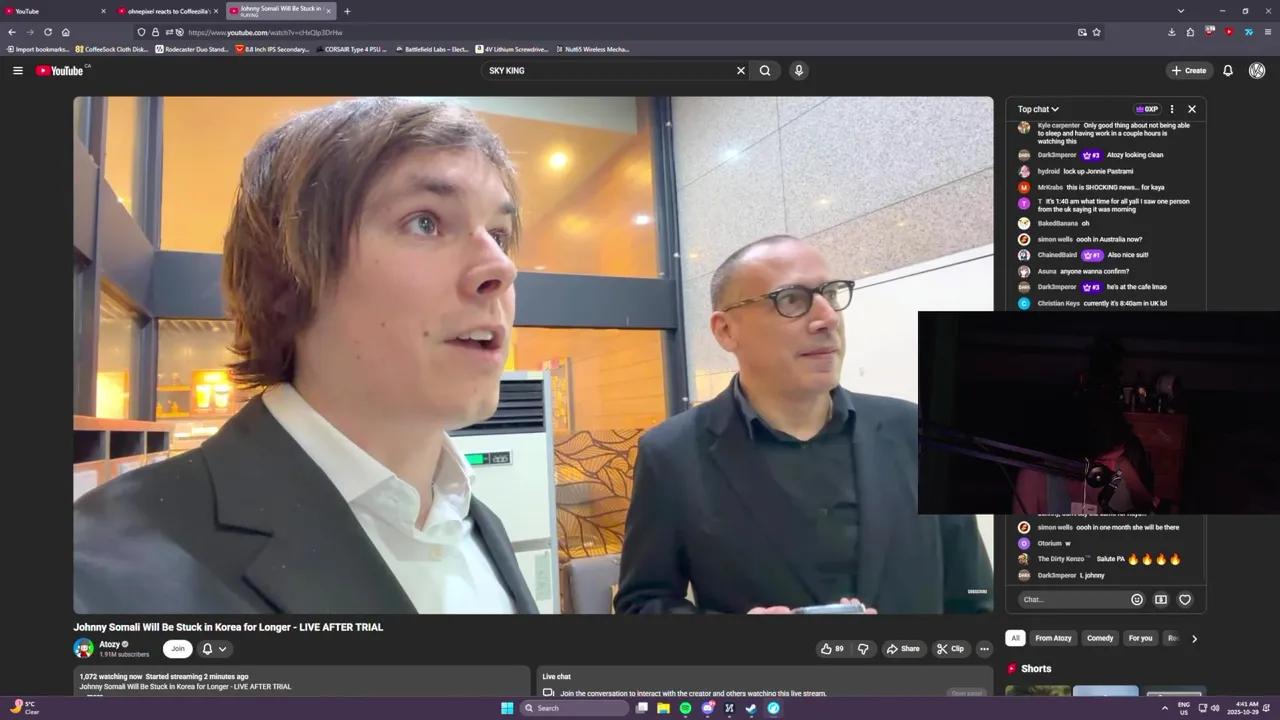Open live chat options three-dot menu
The height and width of the screenshot is (720, 1280).
1172,109
